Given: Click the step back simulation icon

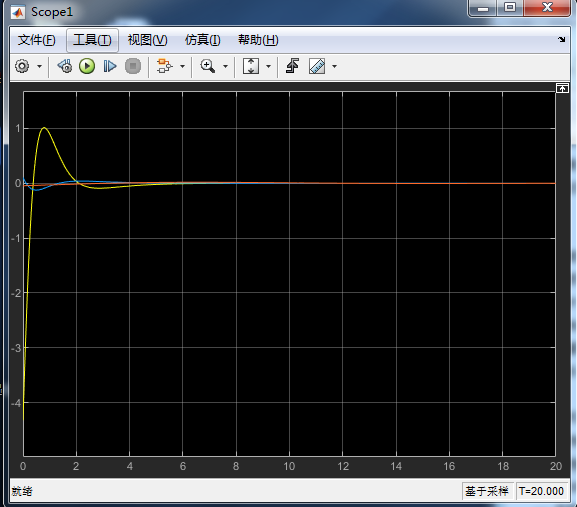Looking at the screenshot, I should 65,67.
